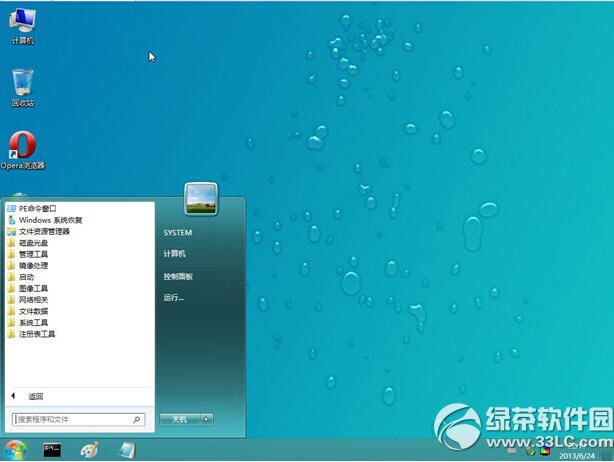
Task: Open the command prompt taskbar icon
Action: pos(52,450)
